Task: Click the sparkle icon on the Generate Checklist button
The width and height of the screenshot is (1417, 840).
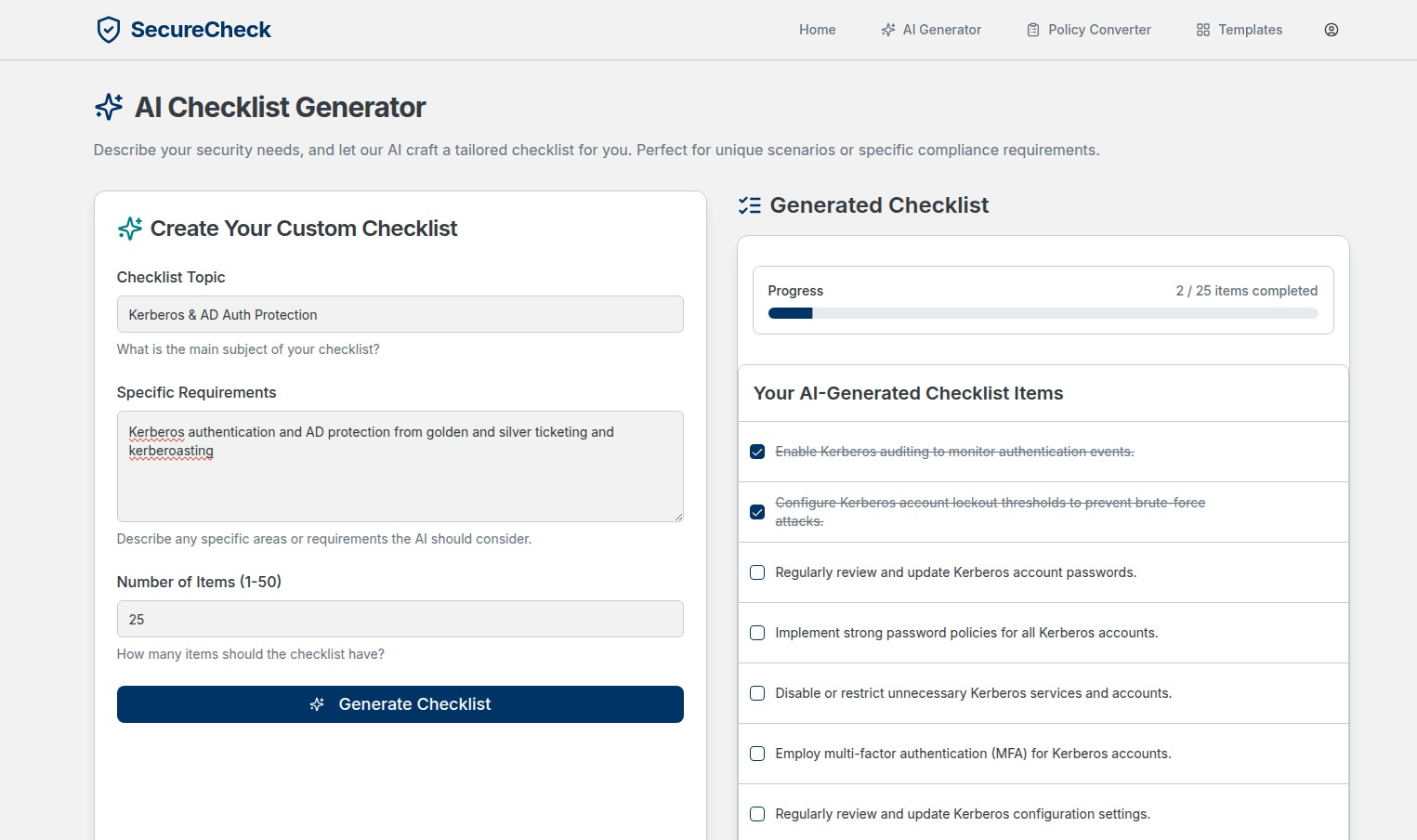Action: [317, 703]
